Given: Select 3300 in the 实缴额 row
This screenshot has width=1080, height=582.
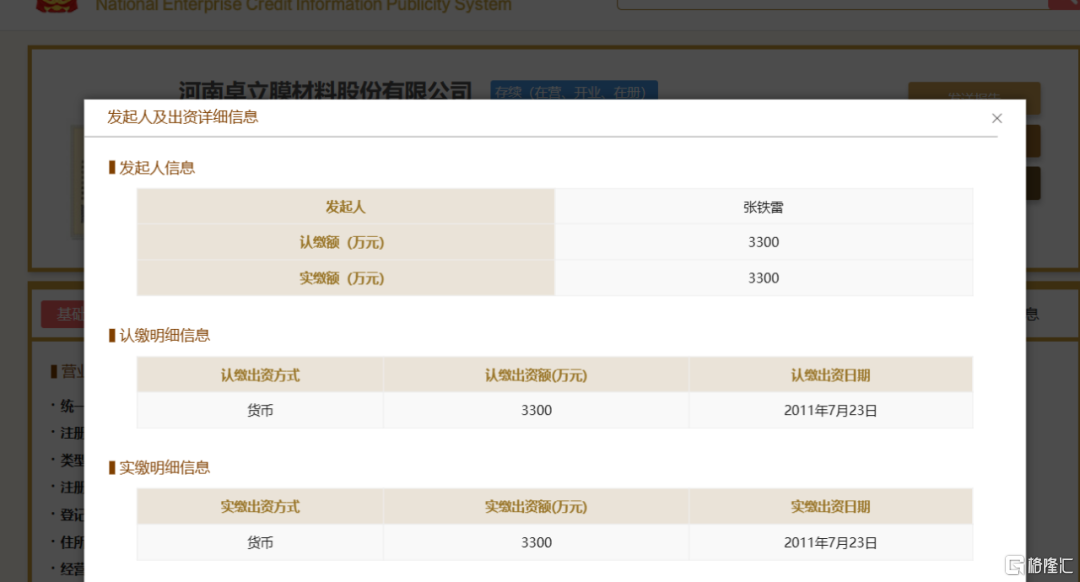Looking at the screenshot, I should [763, 278].
